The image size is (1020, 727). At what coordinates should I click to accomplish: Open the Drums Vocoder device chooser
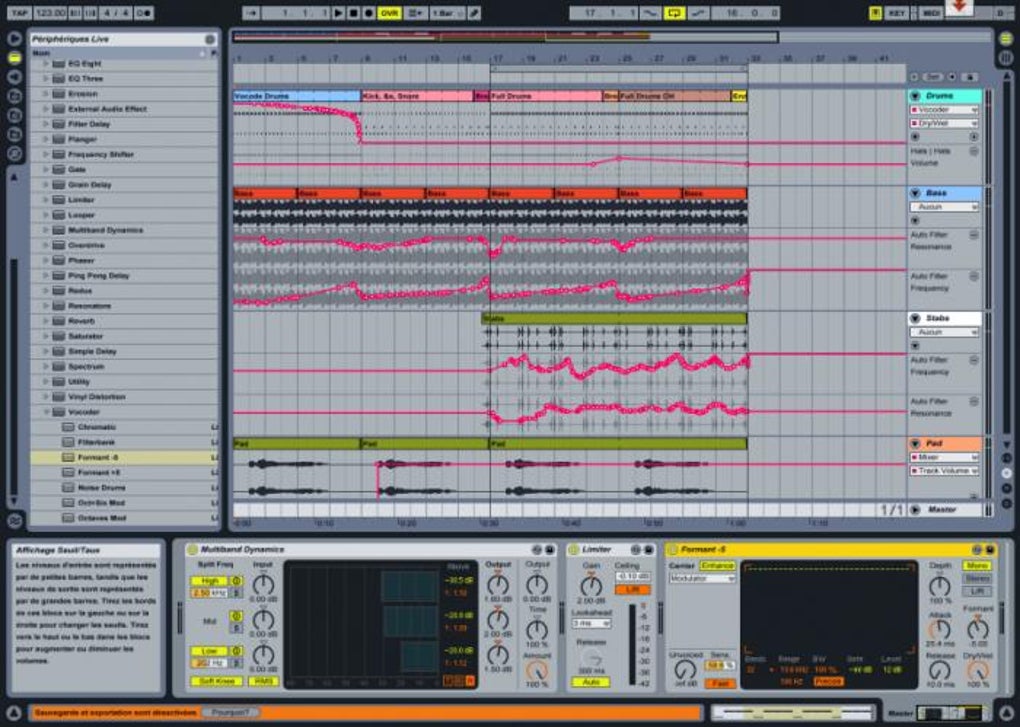click(944, 110)
